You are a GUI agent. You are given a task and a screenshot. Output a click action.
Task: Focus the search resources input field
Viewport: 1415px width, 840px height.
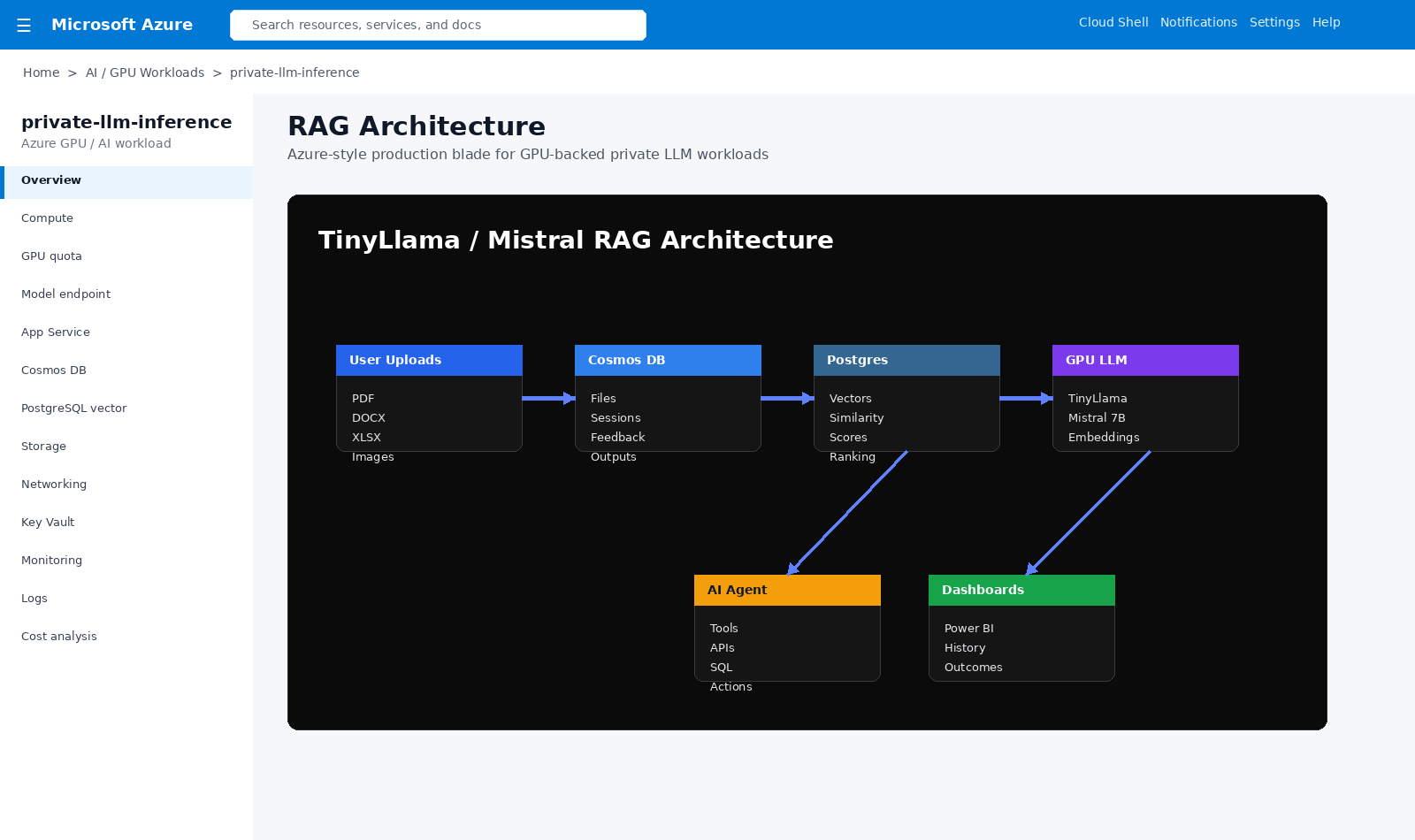(x=438, y=25)
